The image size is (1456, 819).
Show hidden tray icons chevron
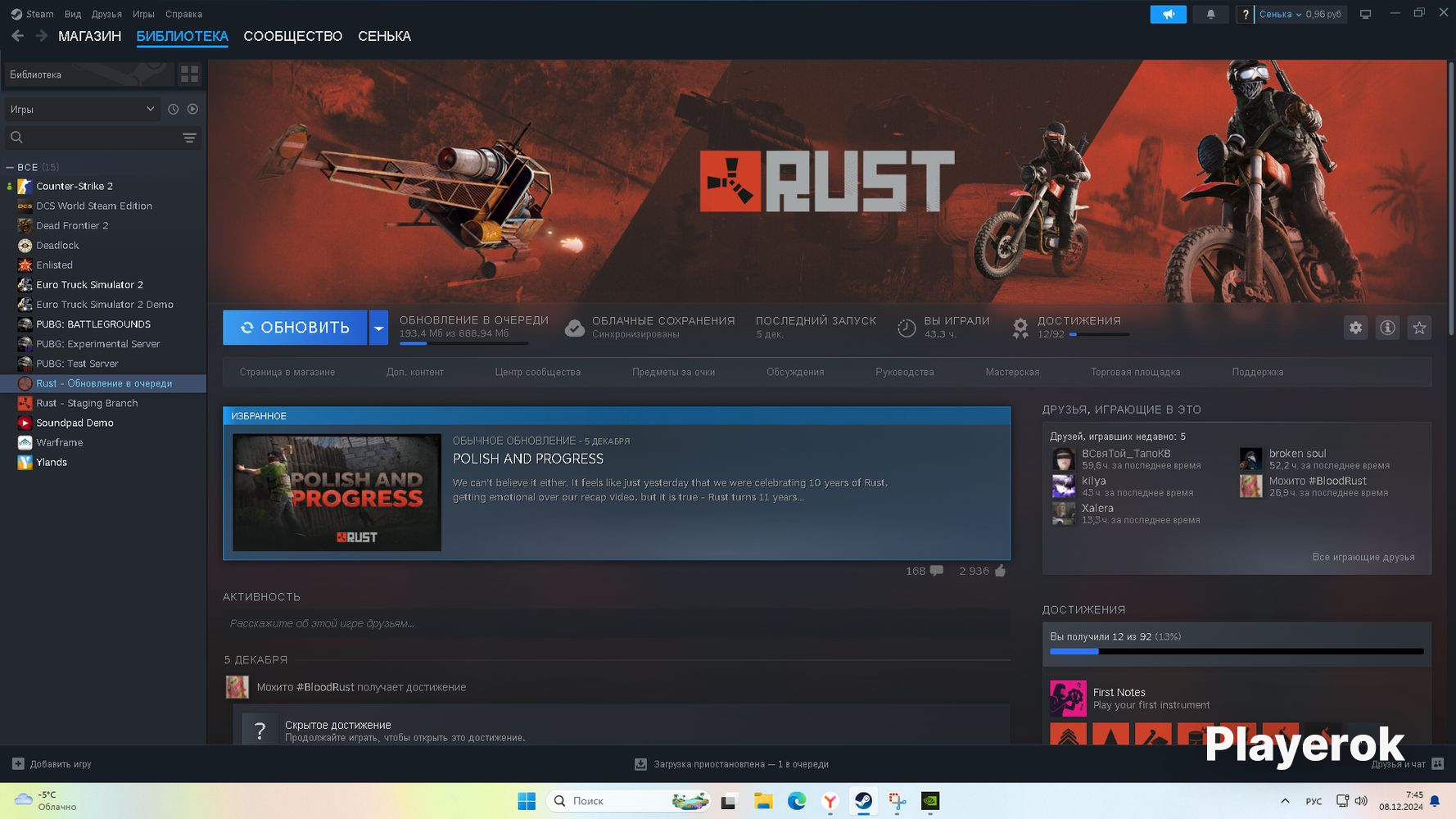click(x=1285, y=801)
